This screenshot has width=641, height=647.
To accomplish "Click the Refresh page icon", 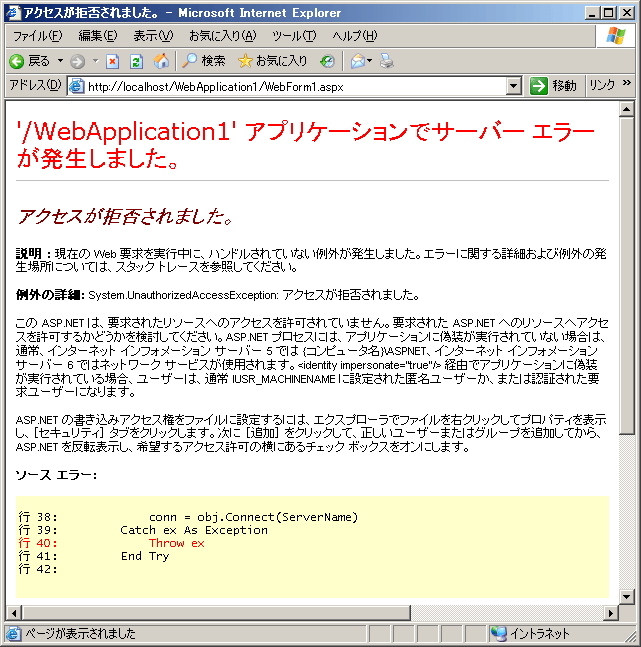I will (137, 61).
